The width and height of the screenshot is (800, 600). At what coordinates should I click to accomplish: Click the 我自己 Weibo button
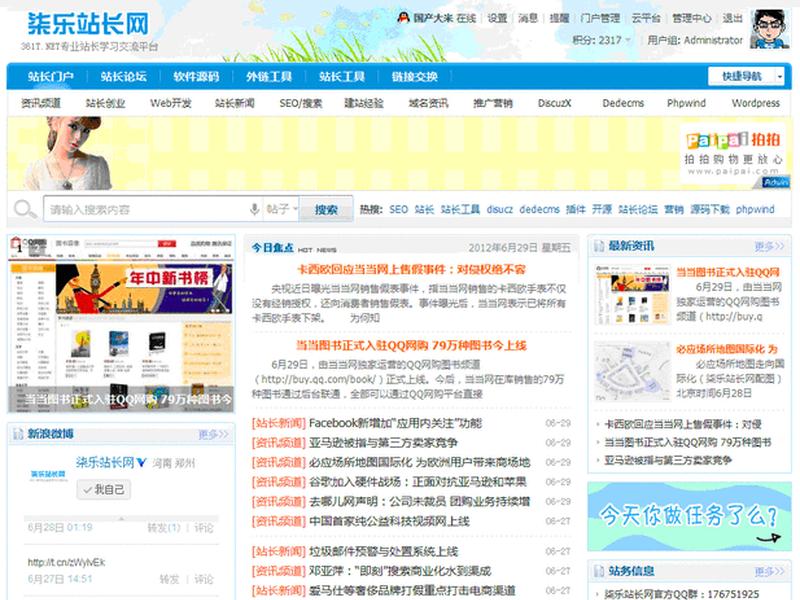(104, 490)
